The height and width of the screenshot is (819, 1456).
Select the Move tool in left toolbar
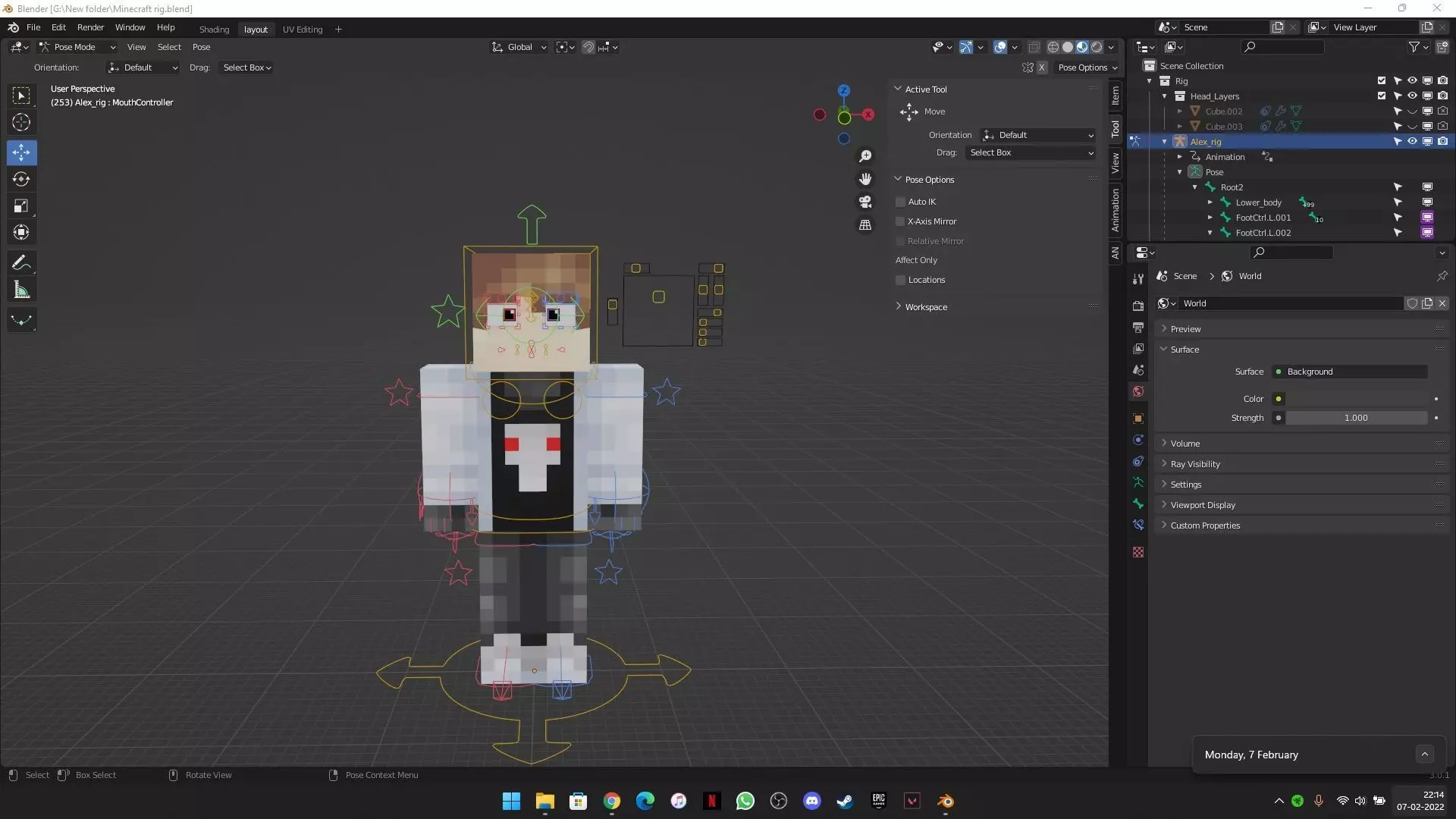point(21,152)
